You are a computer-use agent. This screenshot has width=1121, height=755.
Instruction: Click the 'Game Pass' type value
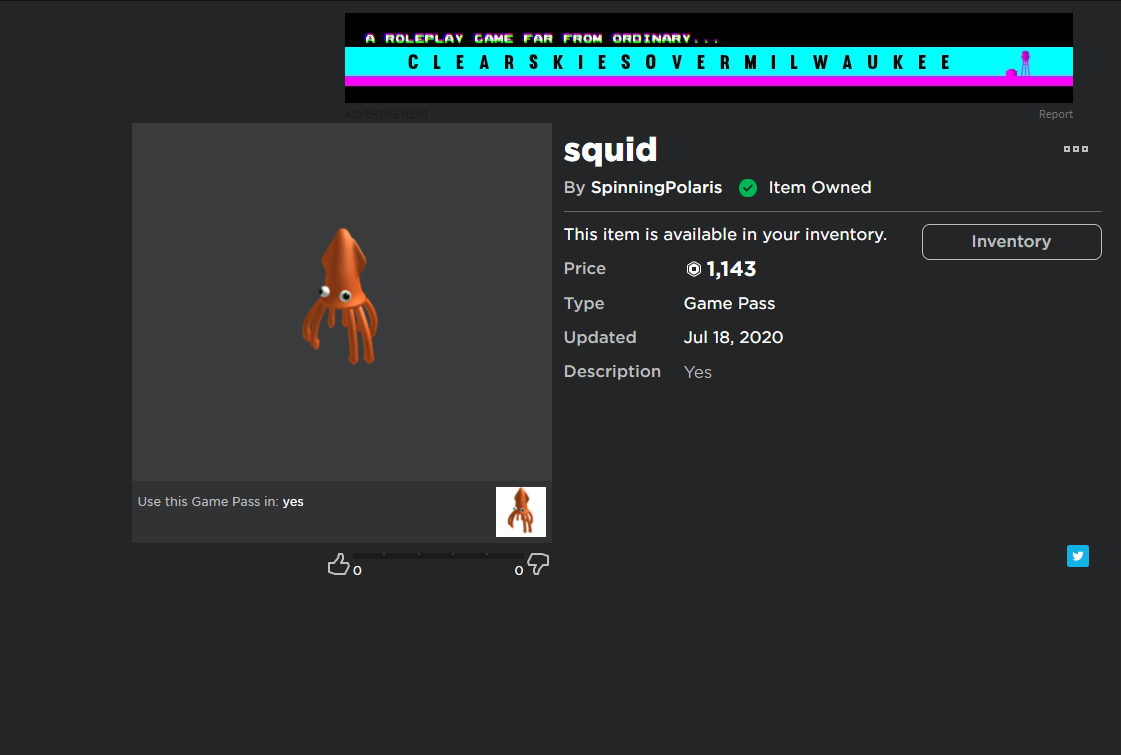pos(729,303)
